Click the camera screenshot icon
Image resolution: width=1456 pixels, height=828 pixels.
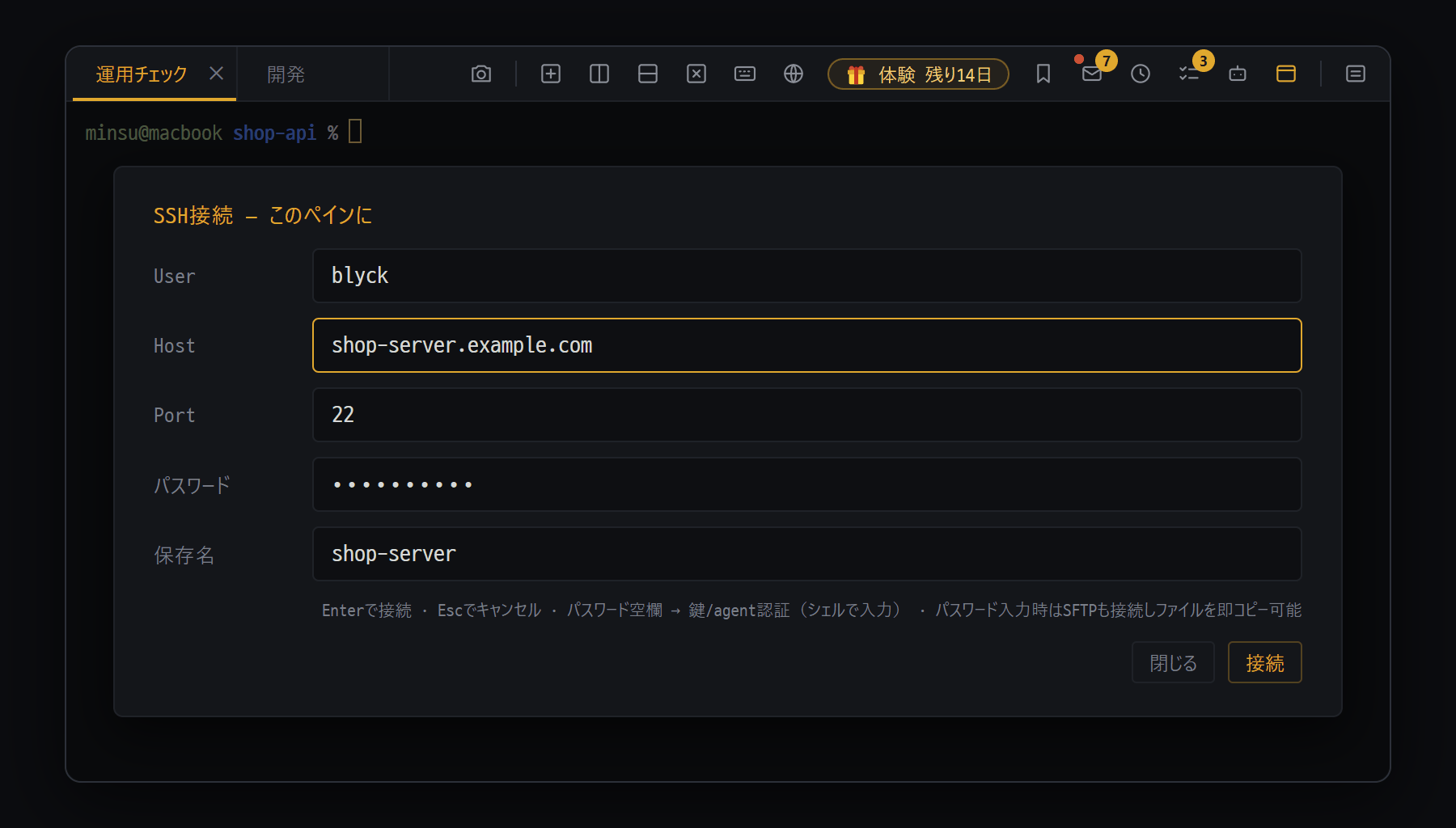(481, 74)
